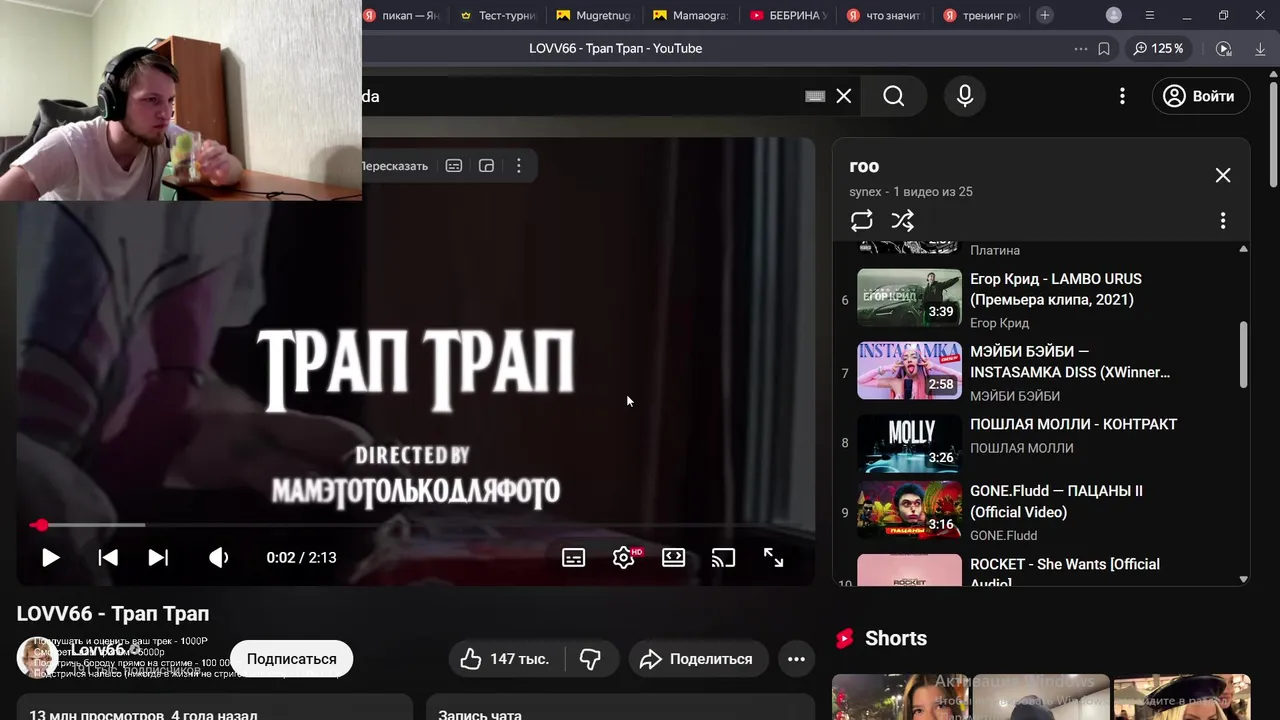Bookmark this page in the address bar
This screenshot has height=720, width=1280.
coord(1104,48)
